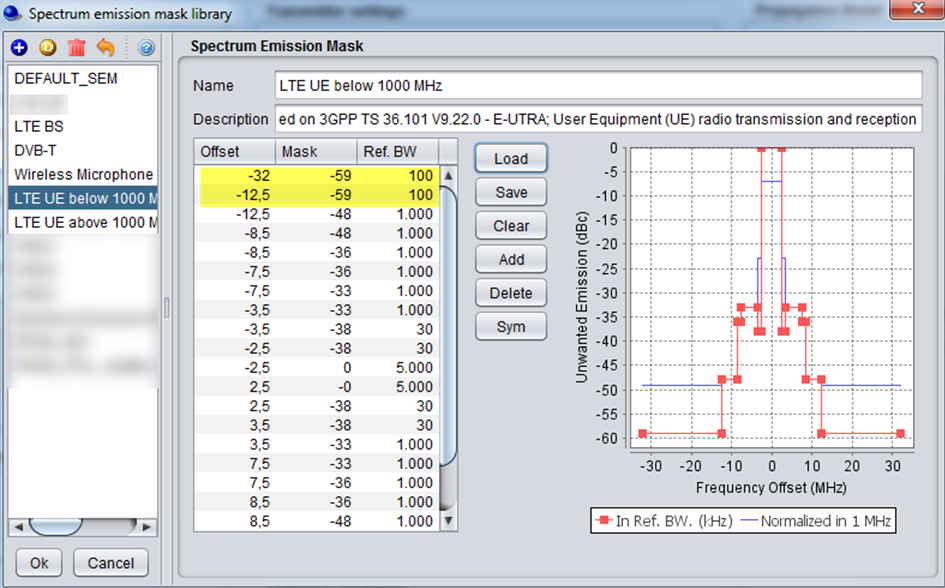Viewport: 945px width, 588px height.
Task: Click the orange undo arrow icon
Action: click(105, 48)
